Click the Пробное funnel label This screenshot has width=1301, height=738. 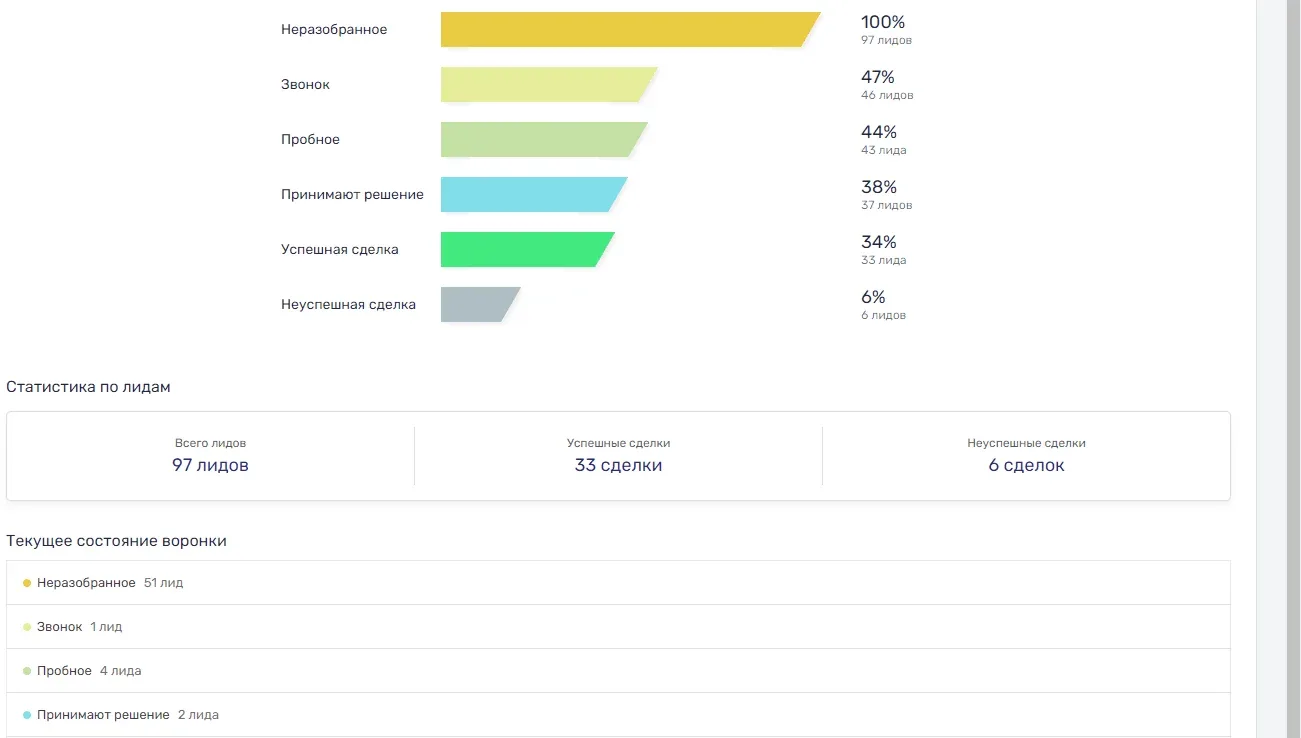click(x=310, y=140)
